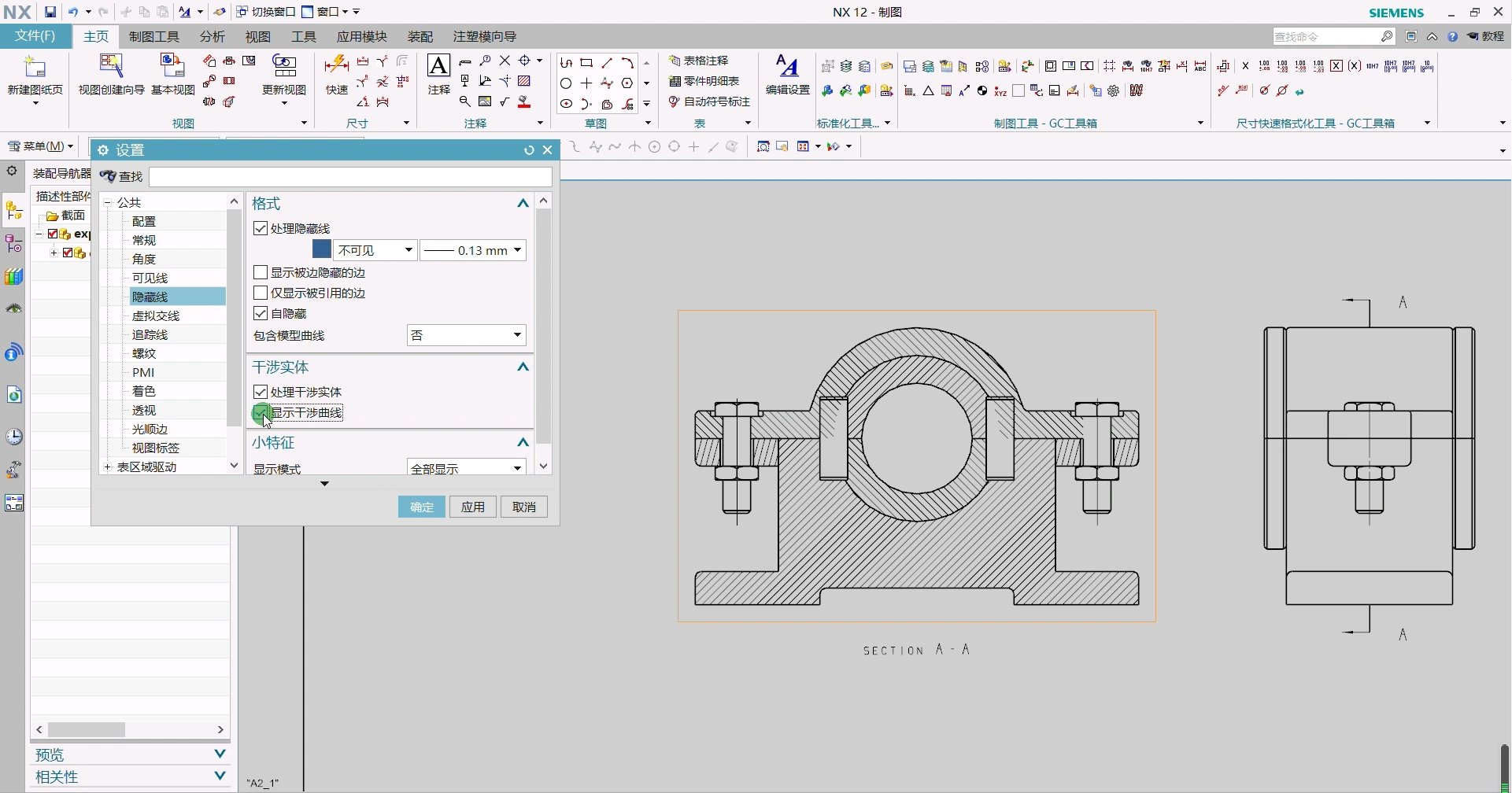Viewport: 1512px width, 793px height.
Task: Click the Auto Balloon tool
Action: pyautogui.click(x=709, y=101)
